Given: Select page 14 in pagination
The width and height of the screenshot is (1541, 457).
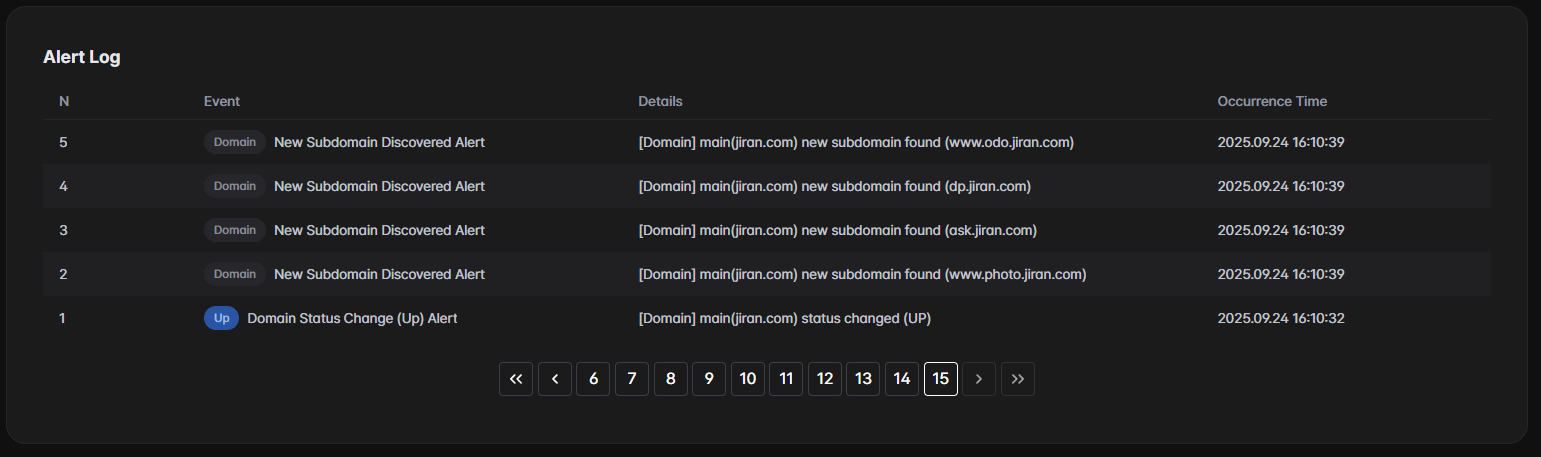Looking at the screenshot, I should (x=902, y=379).
